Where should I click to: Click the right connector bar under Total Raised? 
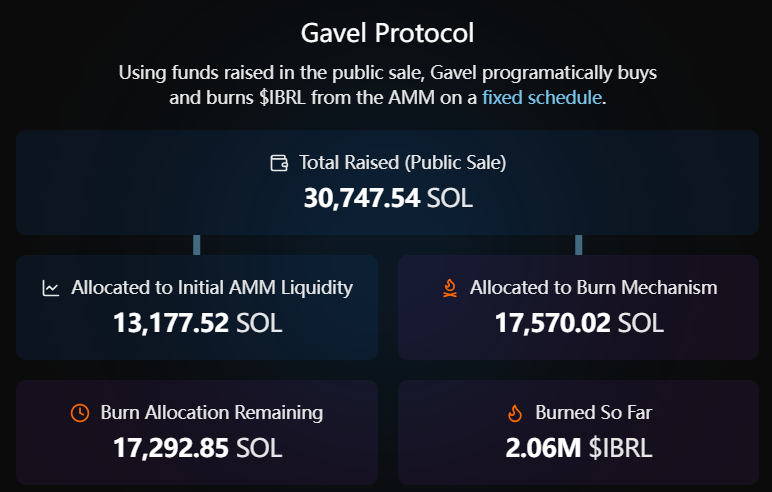(579, 245)
